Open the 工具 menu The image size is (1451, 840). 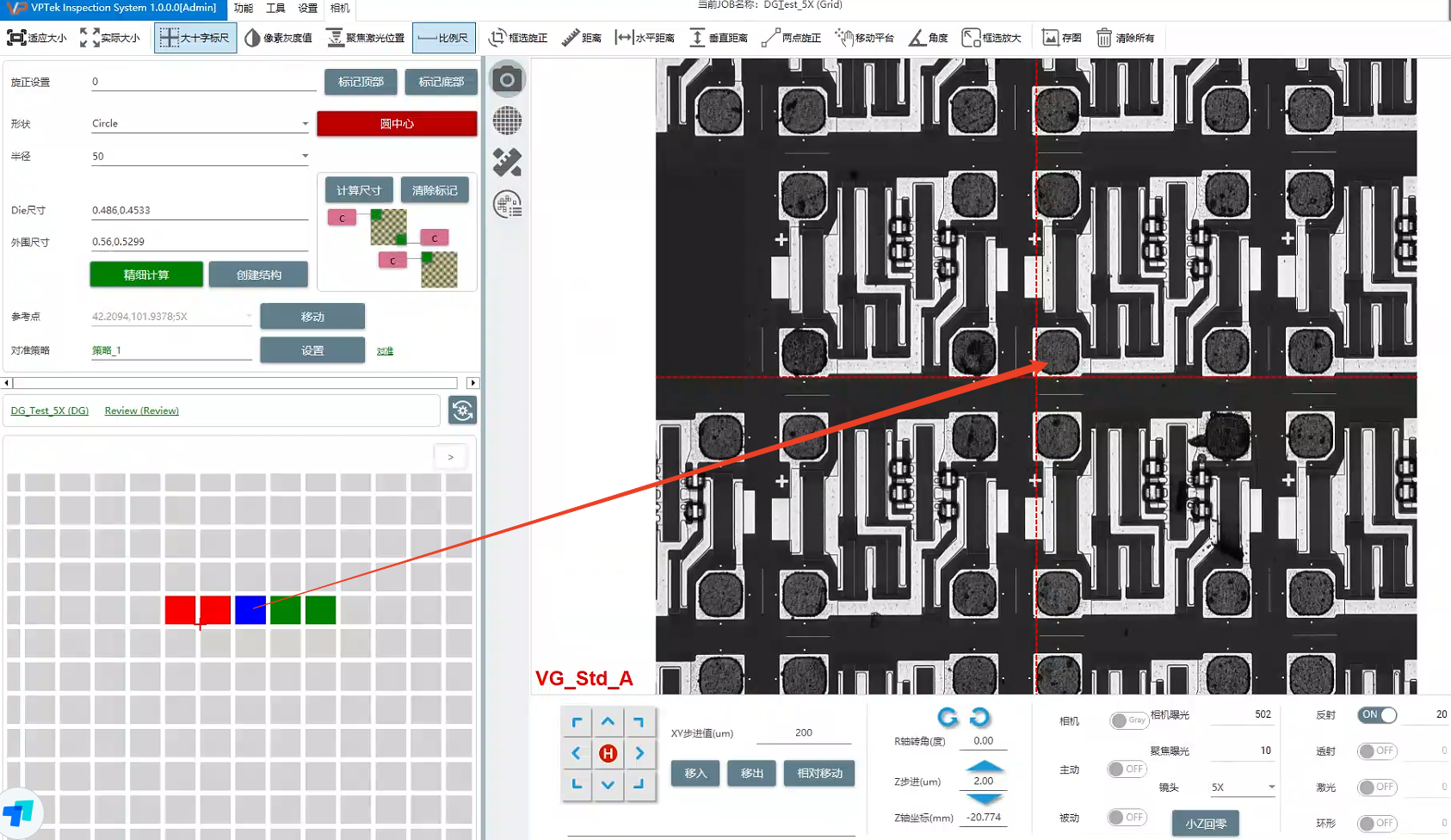click(x=275, y=9)
